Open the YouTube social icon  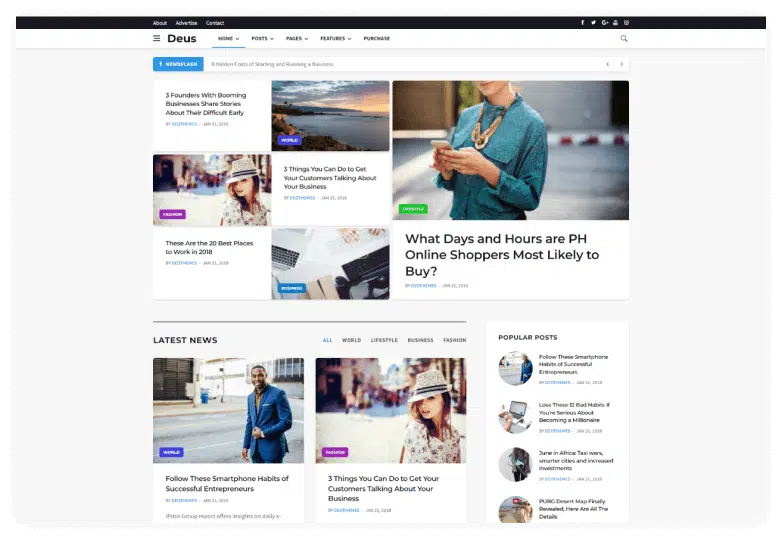pyautogui.click(x=615, y=22)
